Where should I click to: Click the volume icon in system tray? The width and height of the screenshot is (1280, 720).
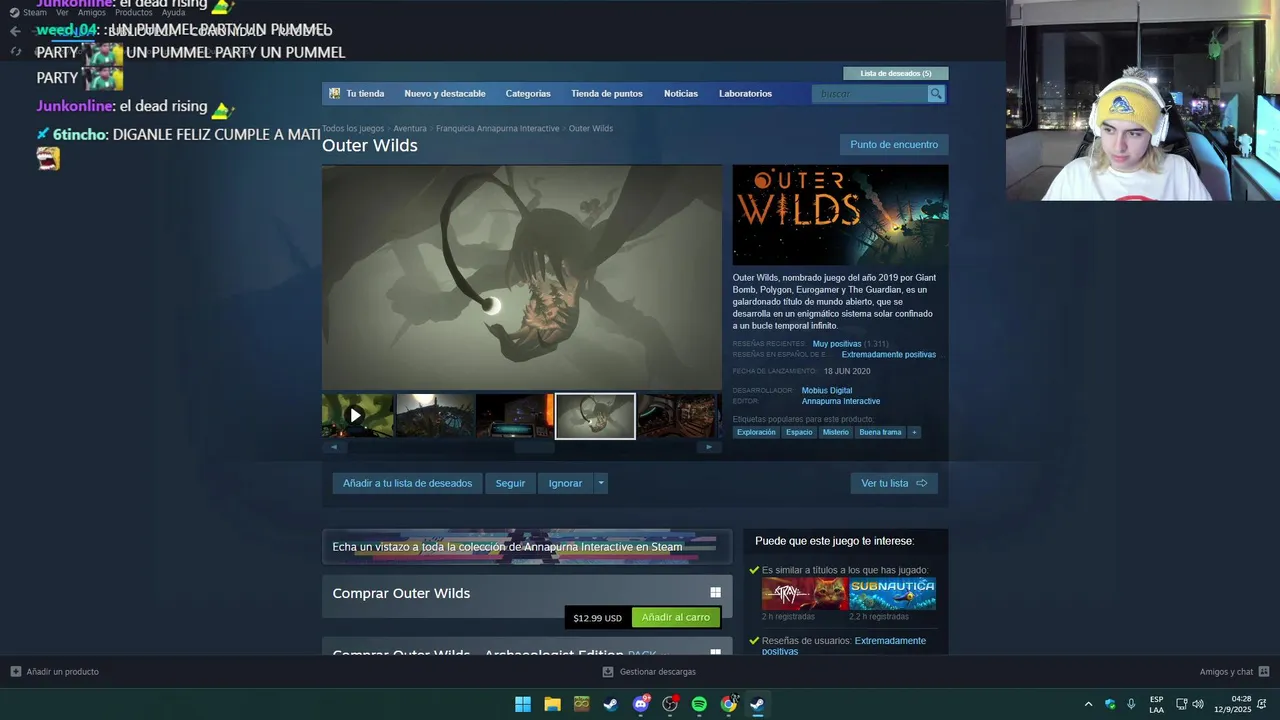1198,704
